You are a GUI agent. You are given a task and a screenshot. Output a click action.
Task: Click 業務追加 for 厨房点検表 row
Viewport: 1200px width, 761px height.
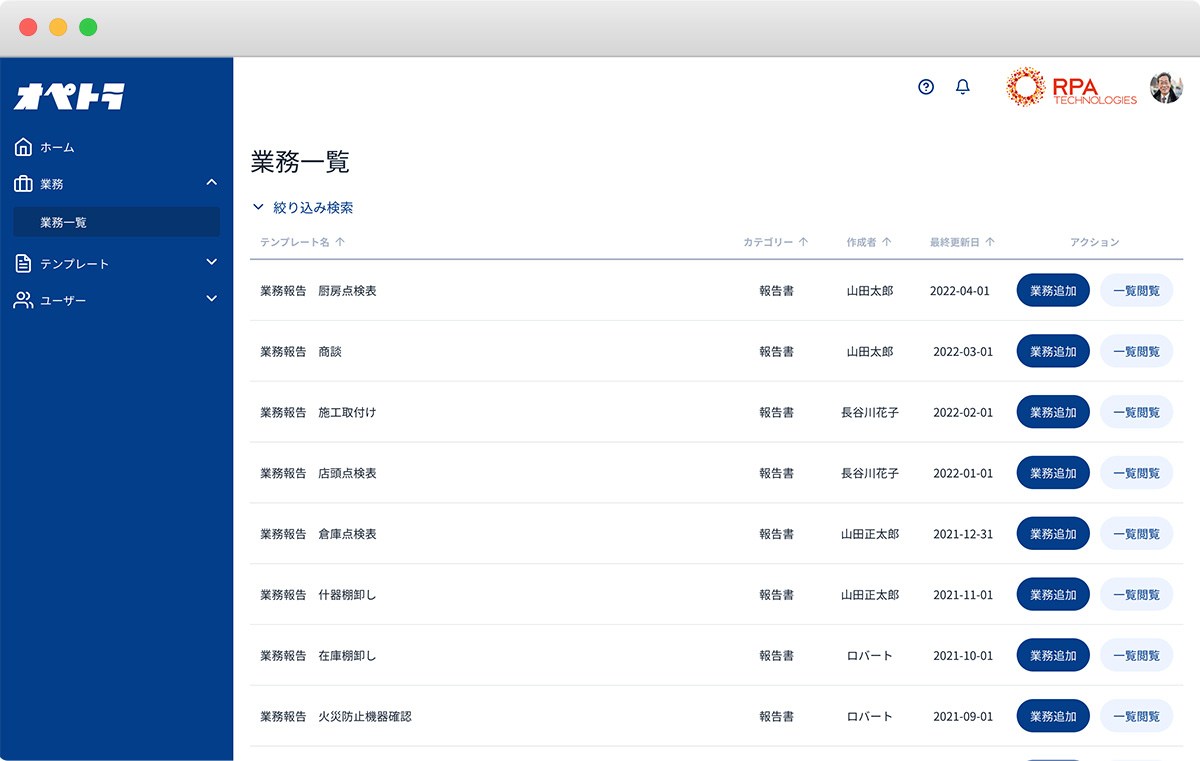(1053, 291)
